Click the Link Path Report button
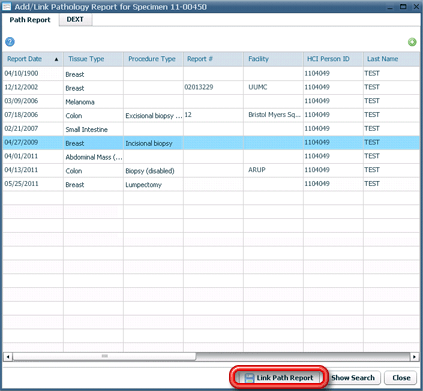Screen dimensions: 423x391 tap(279, 378)
